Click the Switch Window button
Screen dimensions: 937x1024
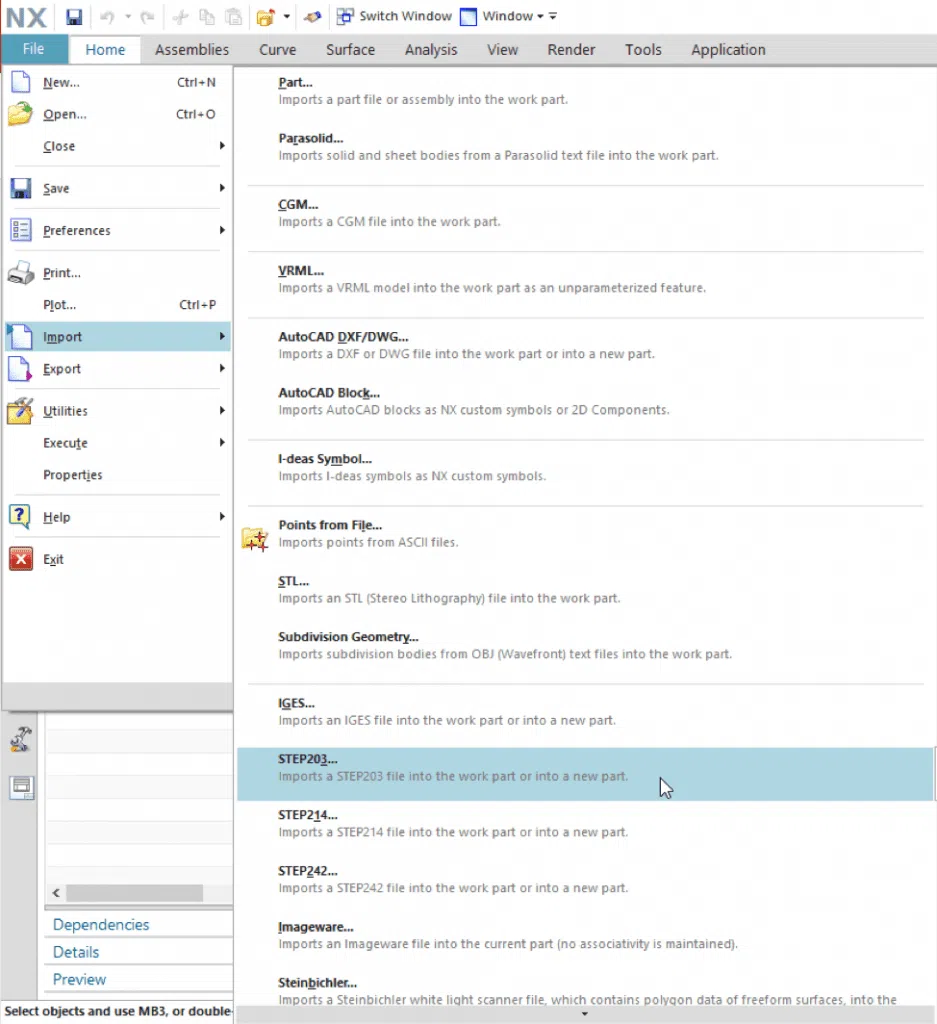pos(394,16)
